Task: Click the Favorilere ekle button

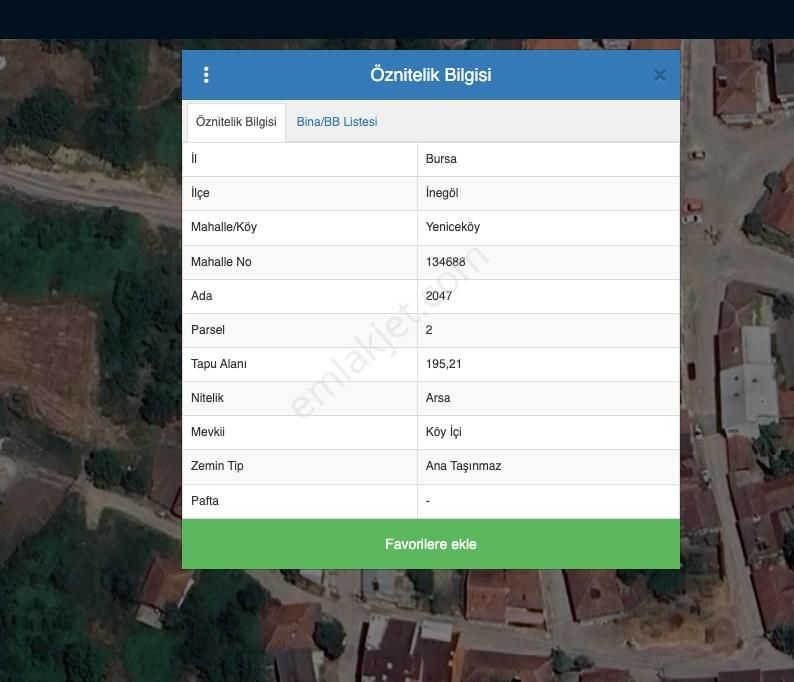Action: tap(430, 544)
